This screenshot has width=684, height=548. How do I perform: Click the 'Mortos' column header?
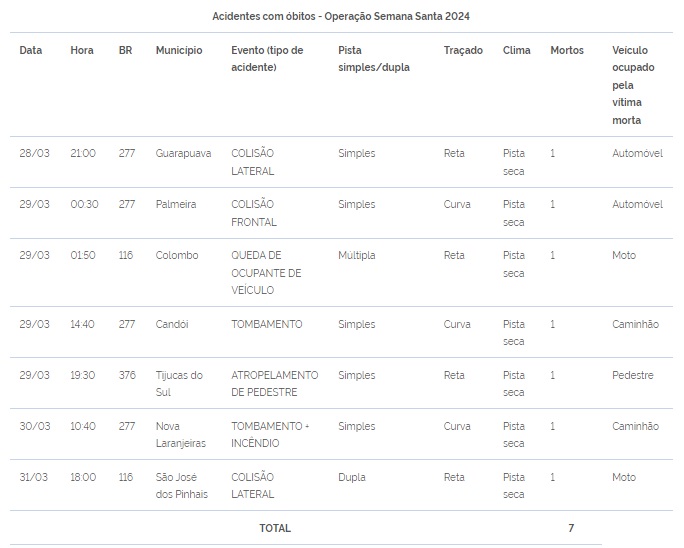coord(567,50)
